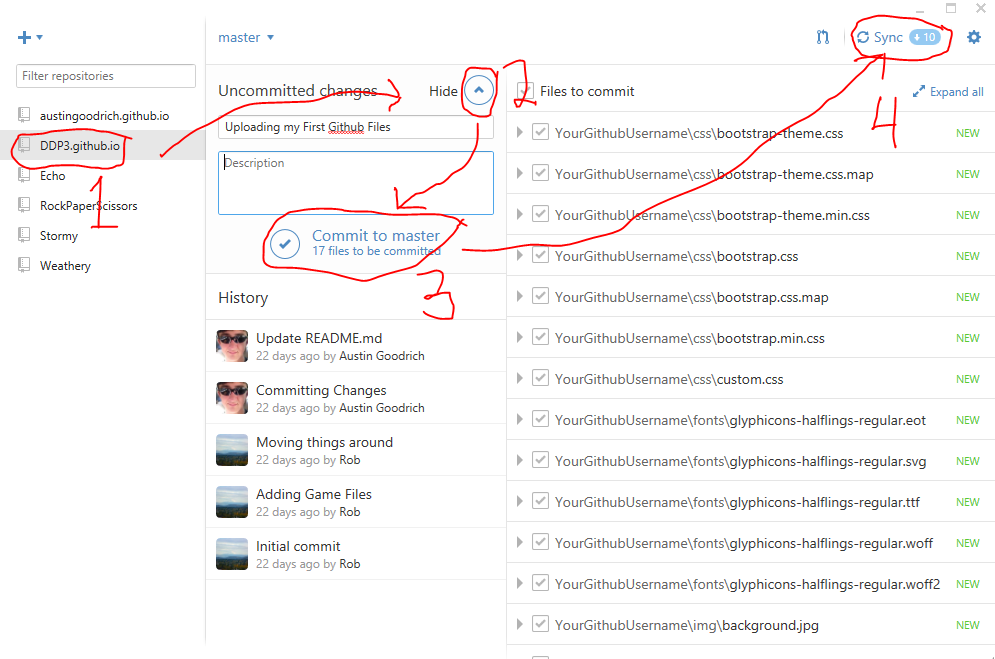Image resolution: width=995 pixels, height=659 pixels.
Task: Click the Filter repositories search box
Action: [x=106, y=76]
